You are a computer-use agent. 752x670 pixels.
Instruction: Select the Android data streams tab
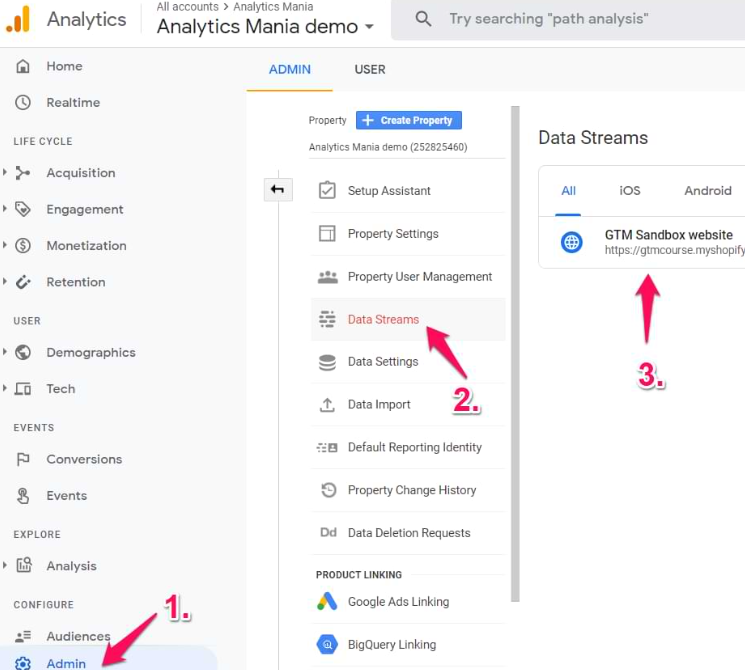[708, 191]
